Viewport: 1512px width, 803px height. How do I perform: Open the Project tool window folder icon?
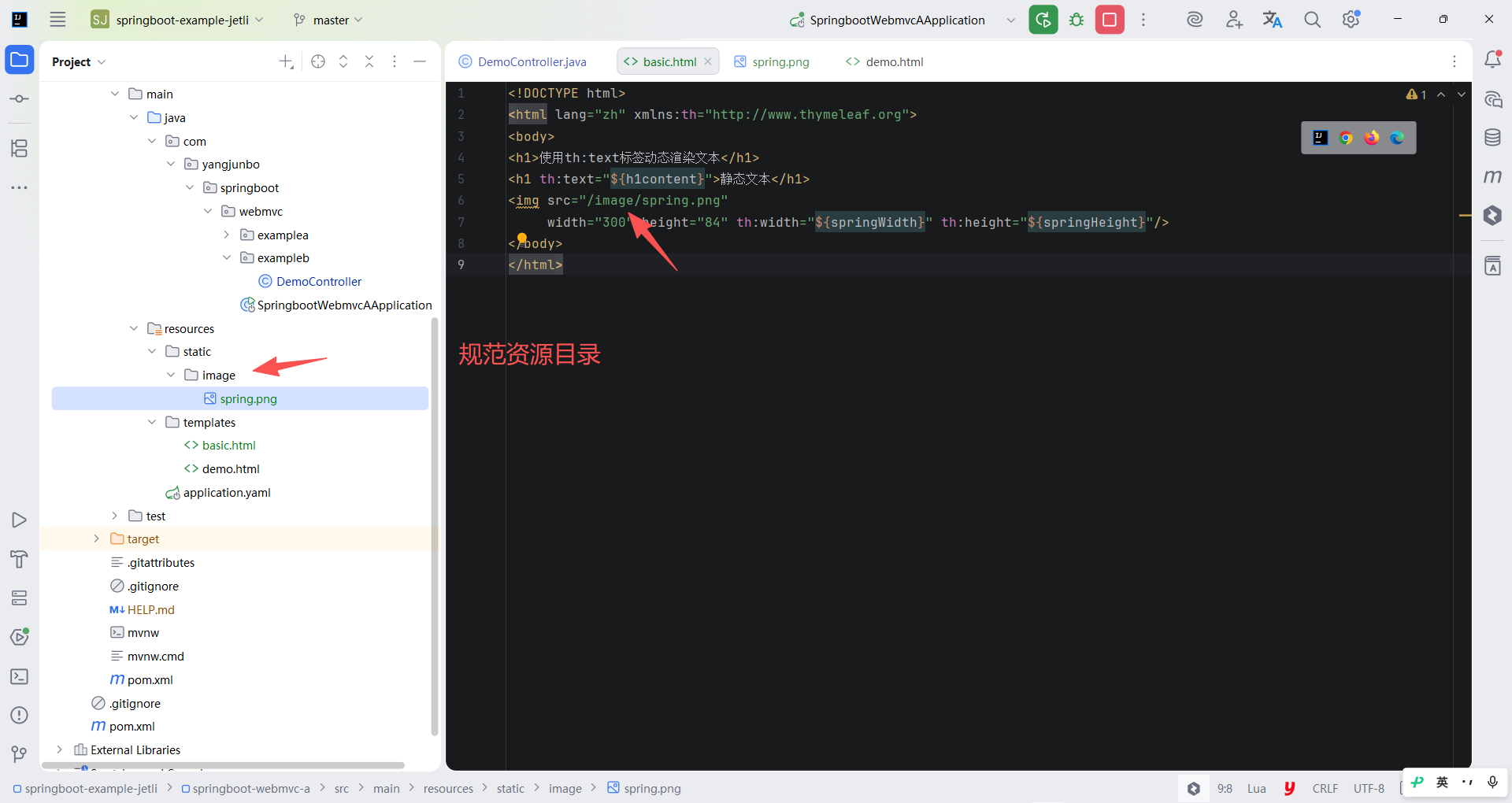20,60
